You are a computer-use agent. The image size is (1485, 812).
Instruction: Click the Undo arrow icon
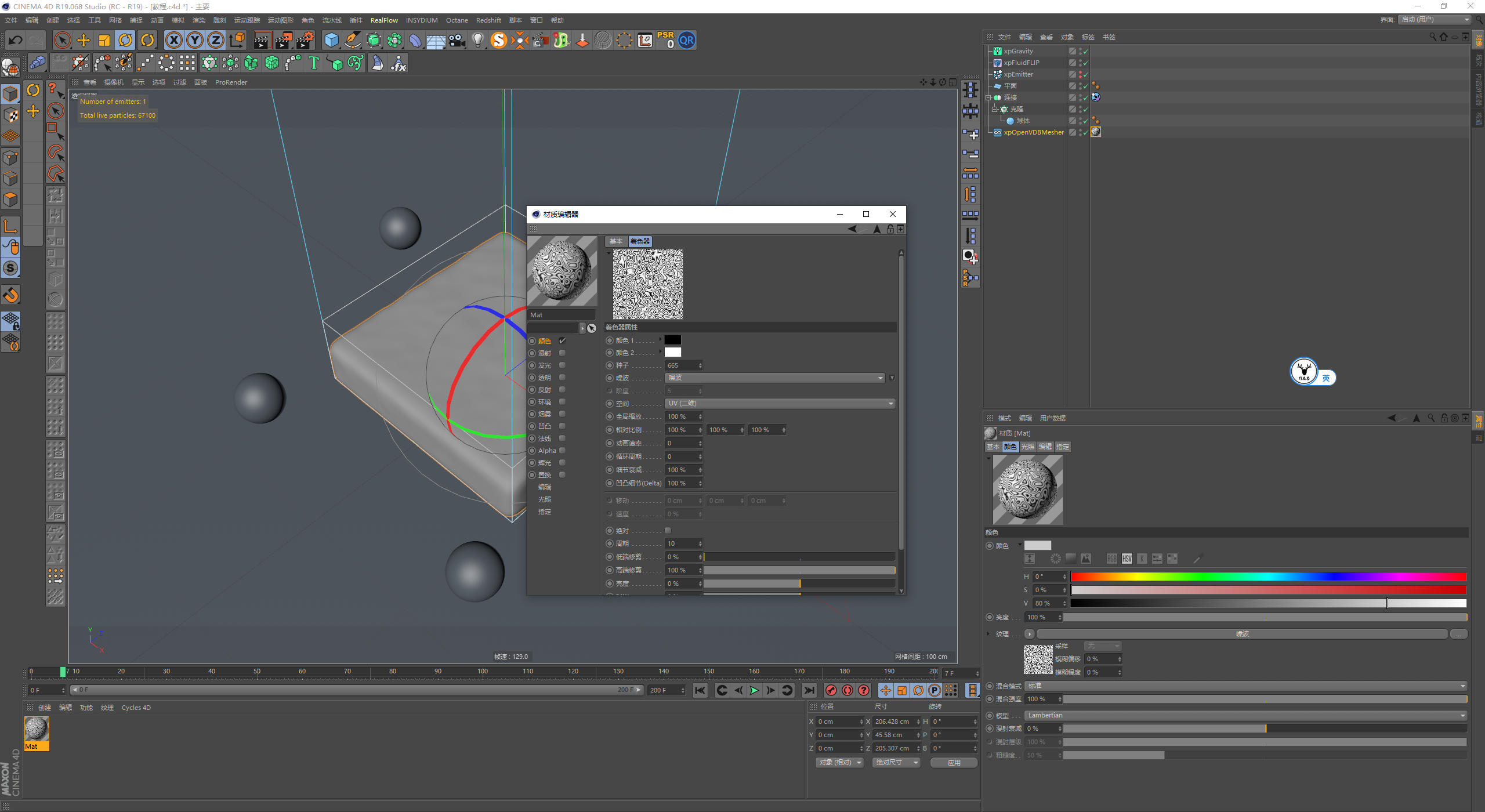tap(16, 40)
